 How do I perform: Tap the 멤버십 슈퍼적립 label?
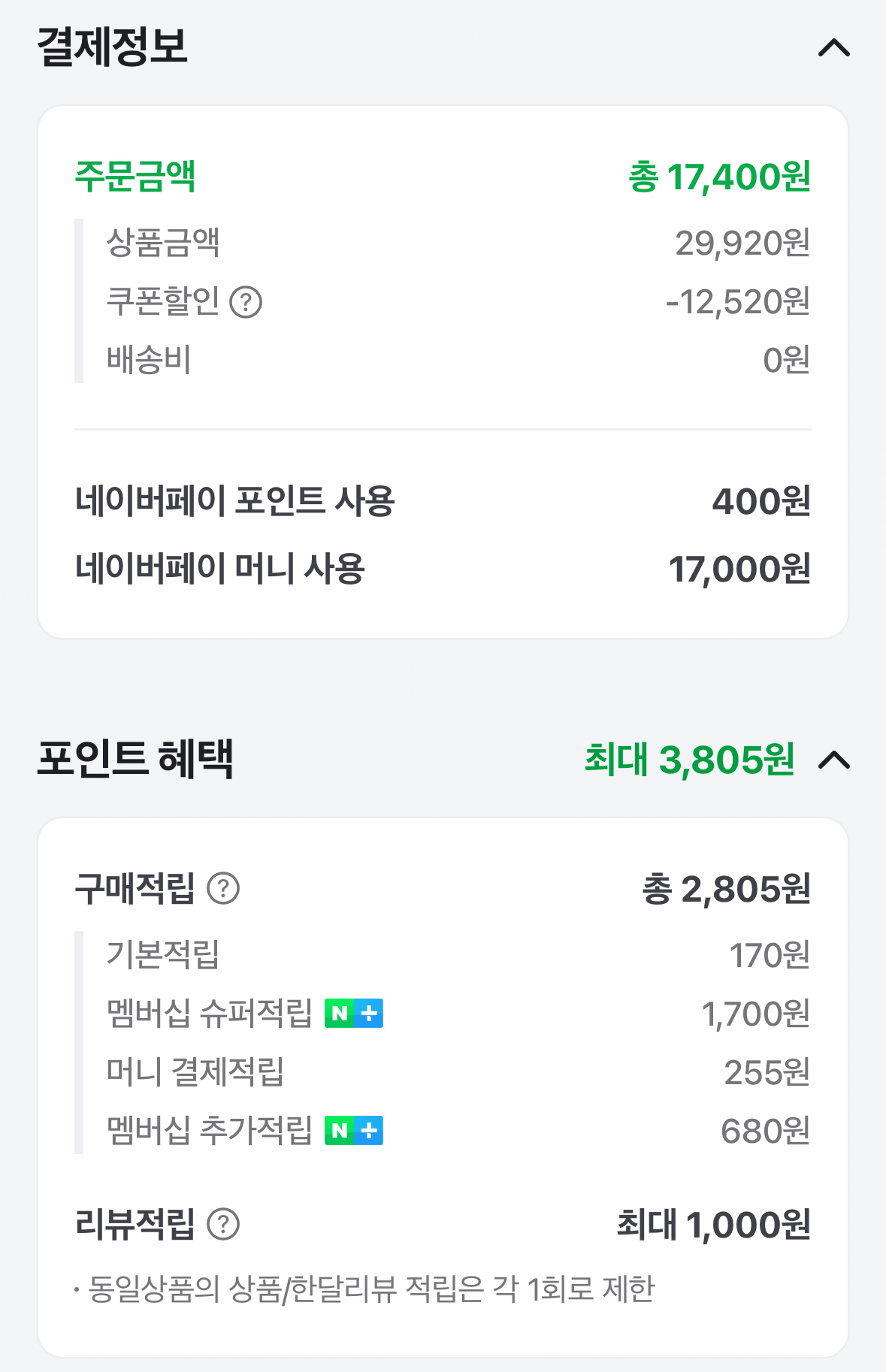(x=210, y=1014)
